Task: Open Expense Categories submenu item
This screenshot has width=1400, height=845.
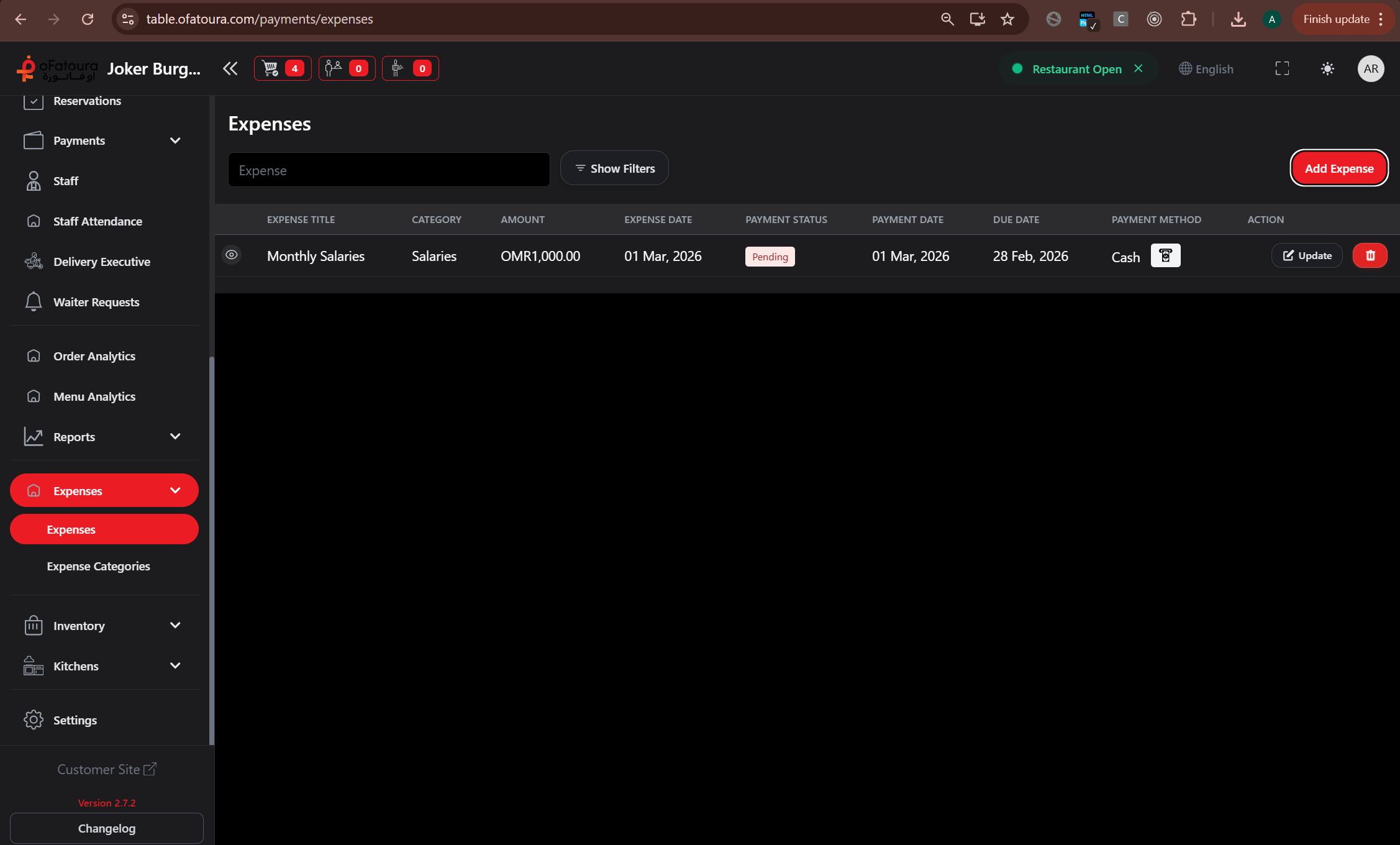Action: [x=98, y=566]
